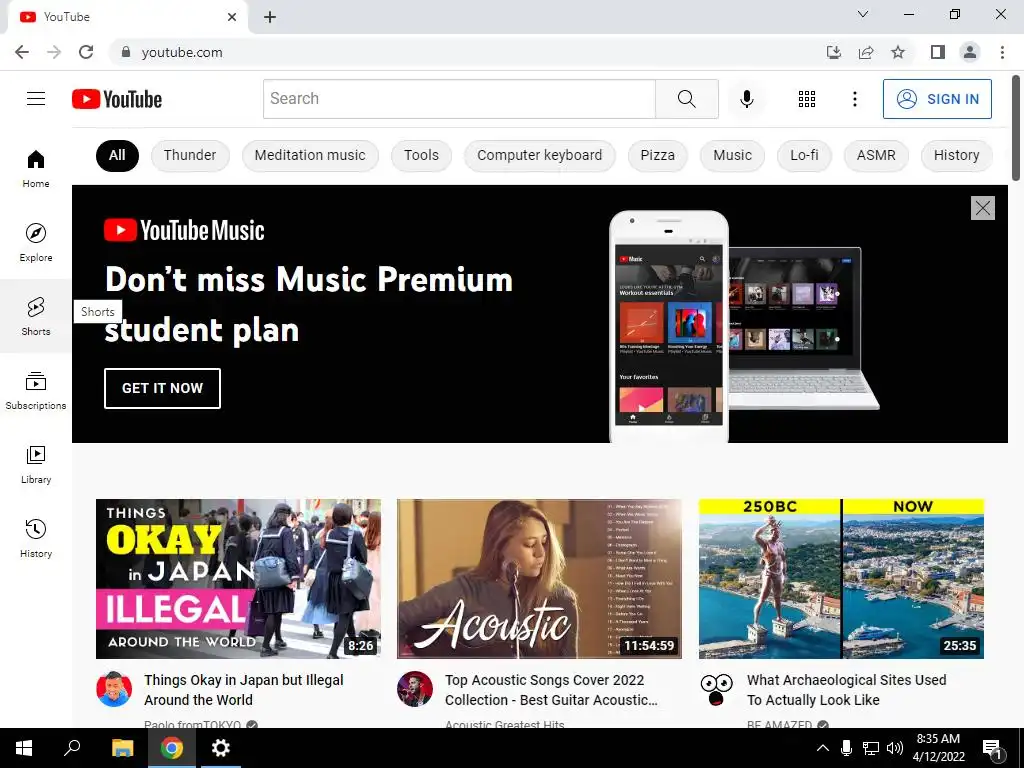
Task: Open YouTube settings three-dot menu
Action: 854,99
